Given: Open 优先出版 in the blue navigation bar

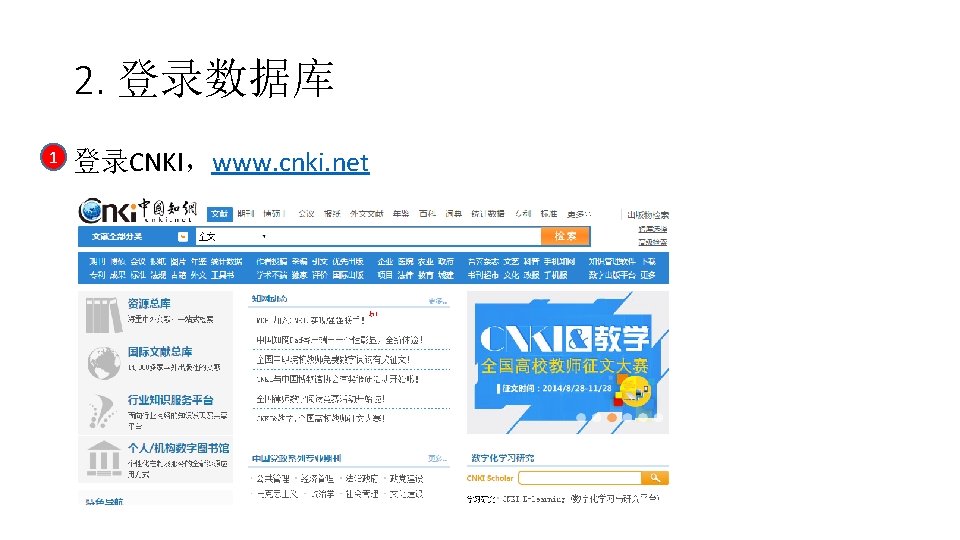Looking at the screenshot, I should coord(348,261).
